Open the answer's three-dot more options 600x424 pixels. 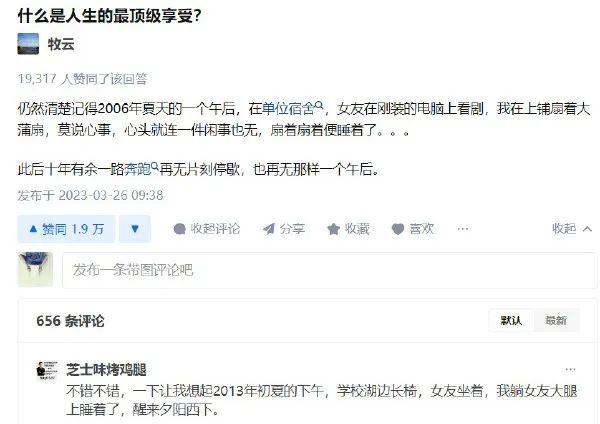tap(463, 229)
